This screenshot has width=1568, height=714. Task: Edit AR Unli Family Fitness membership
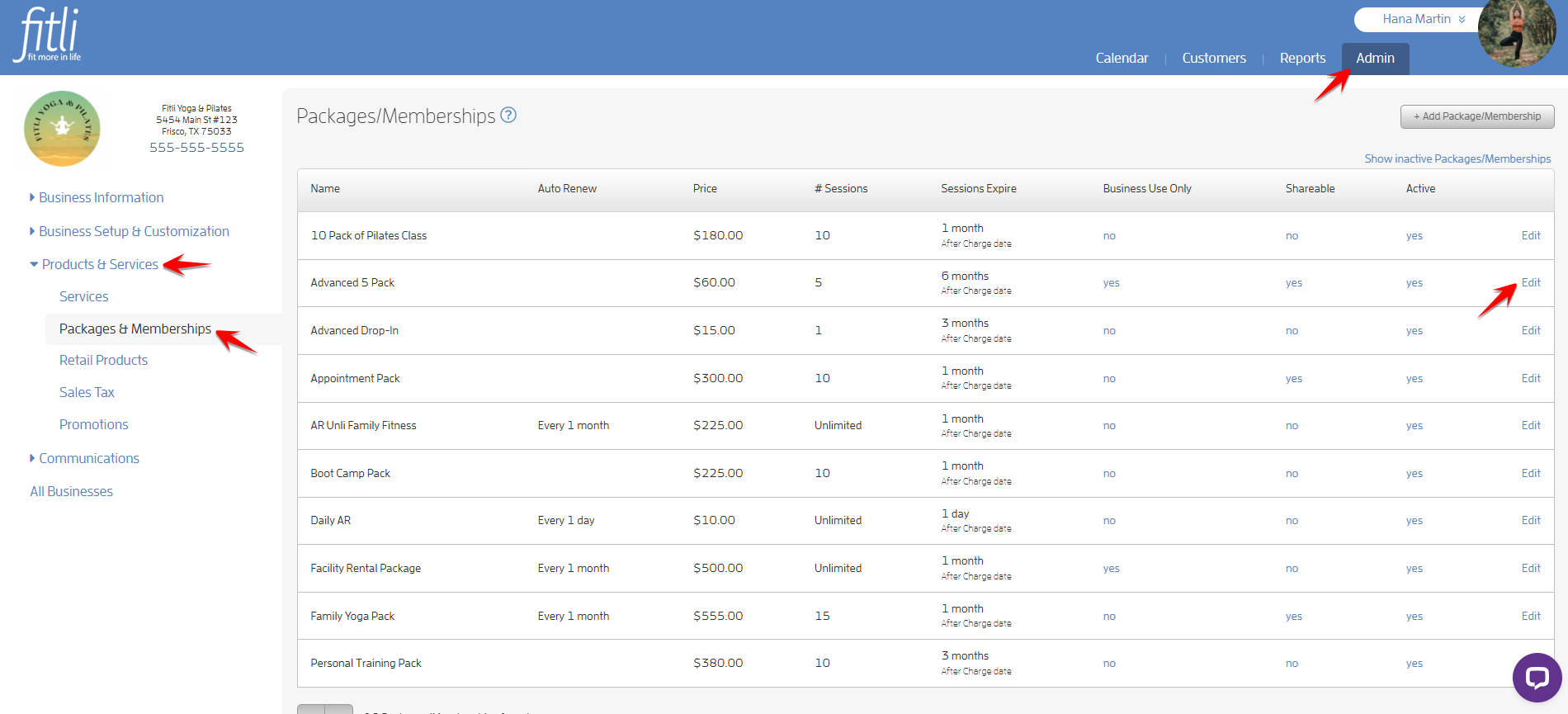click(1531, 425)
